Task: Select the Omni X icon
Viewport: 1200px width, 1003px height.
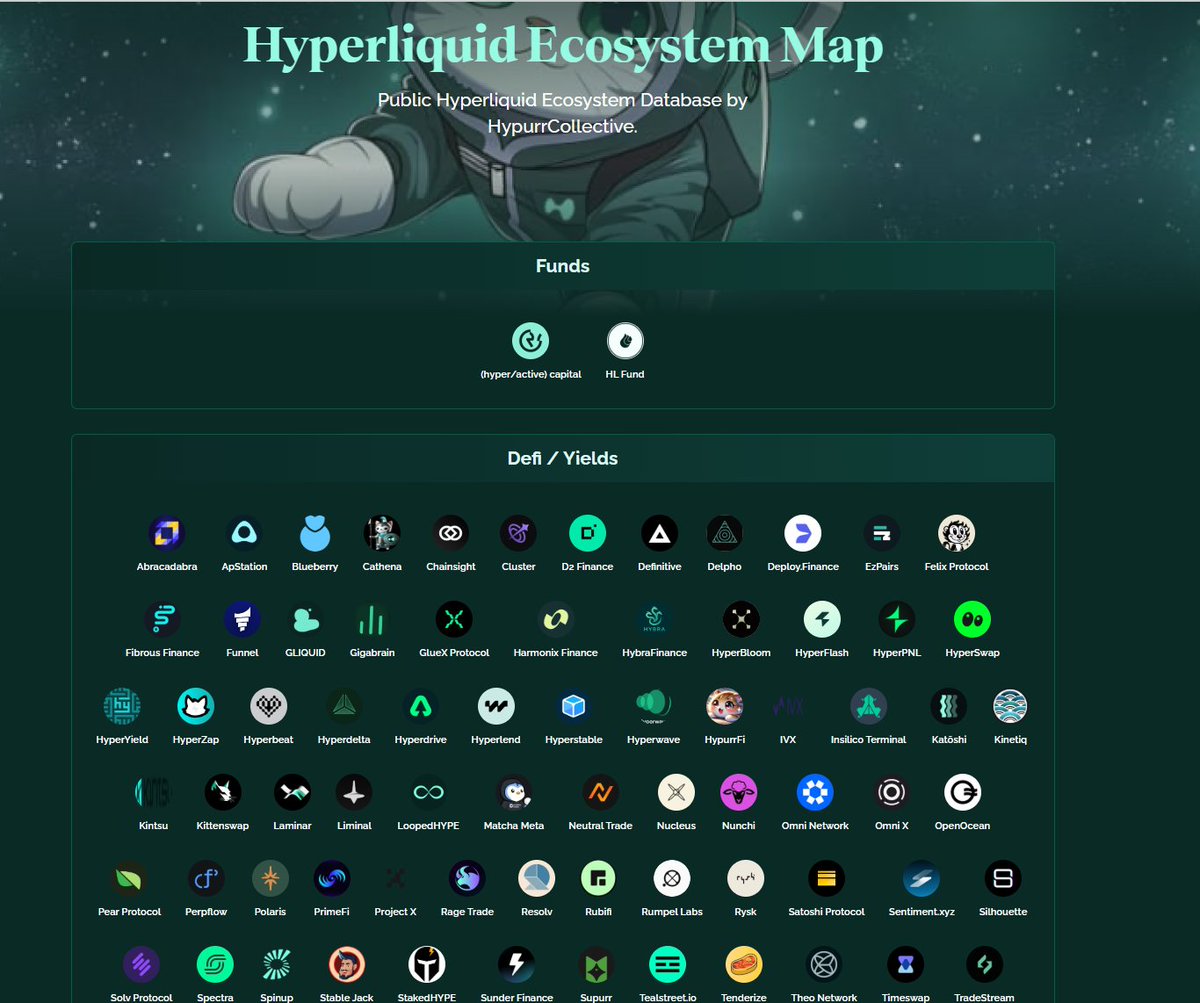Action: (891, 793)
